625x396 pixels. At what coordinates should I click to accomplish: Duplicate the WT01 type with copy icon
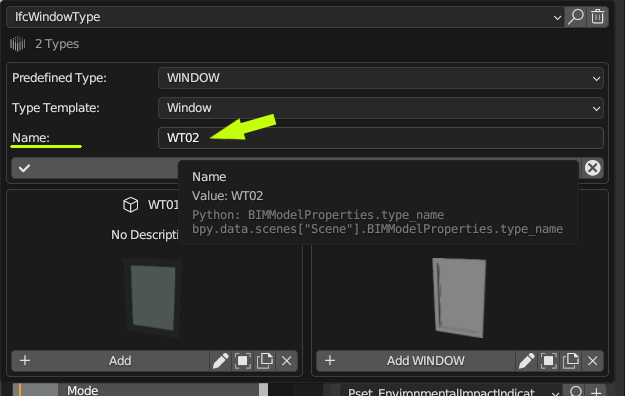[265, 361]
